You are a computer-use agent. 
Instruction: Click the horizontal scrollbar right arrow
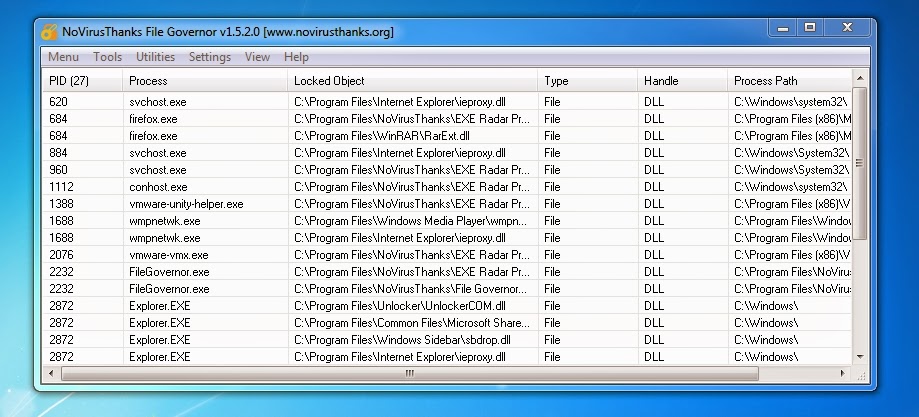point(843,373)
